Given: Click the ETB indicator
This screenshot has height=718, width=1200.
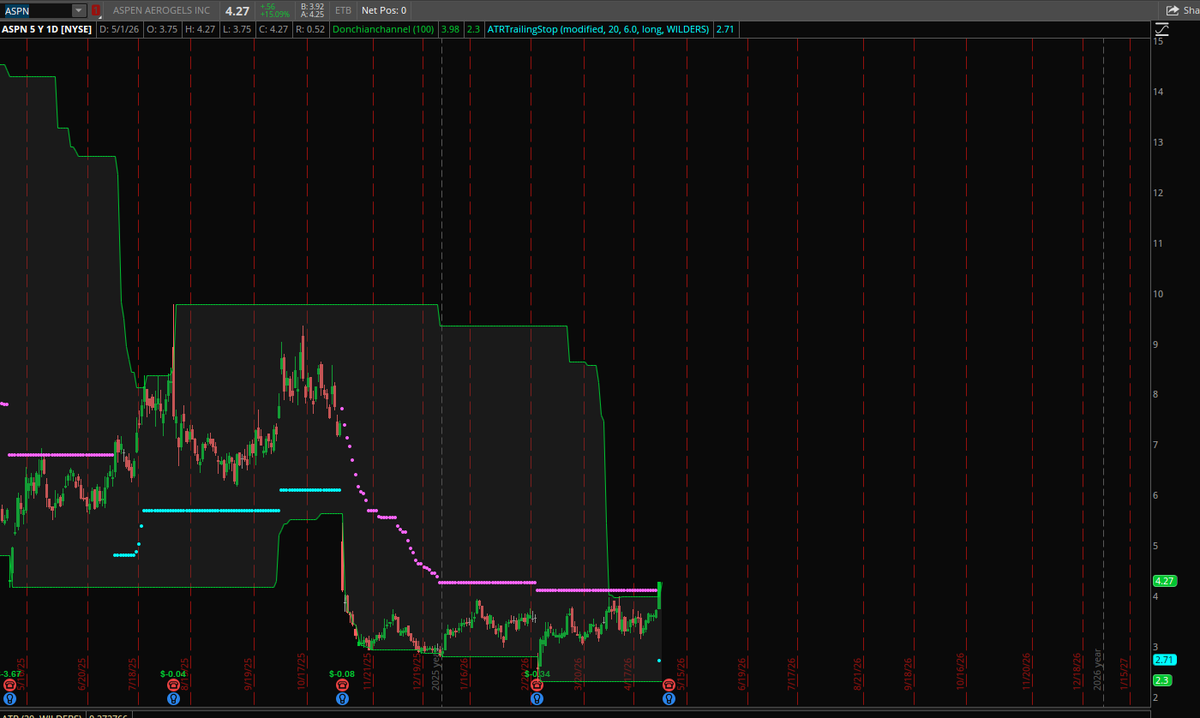Looking at the screenshot, I should coord(344,10).
